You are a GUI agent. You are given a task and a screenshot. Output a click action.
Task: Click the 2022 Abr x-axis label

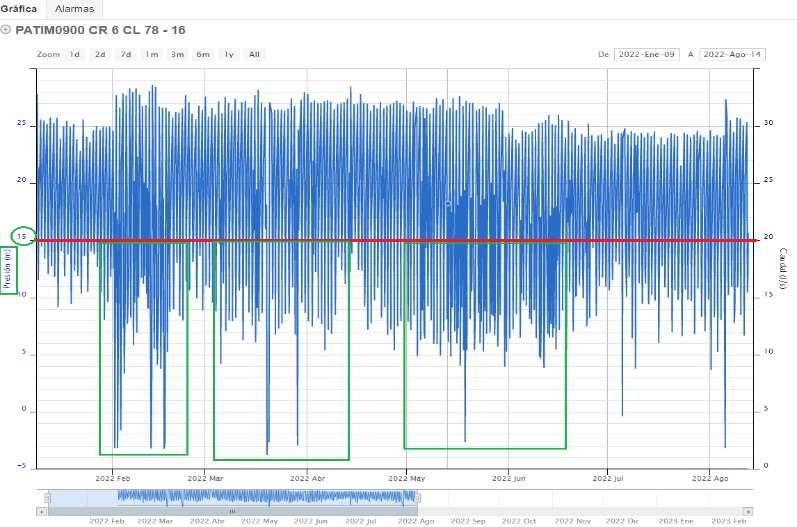tap(308, 478)
